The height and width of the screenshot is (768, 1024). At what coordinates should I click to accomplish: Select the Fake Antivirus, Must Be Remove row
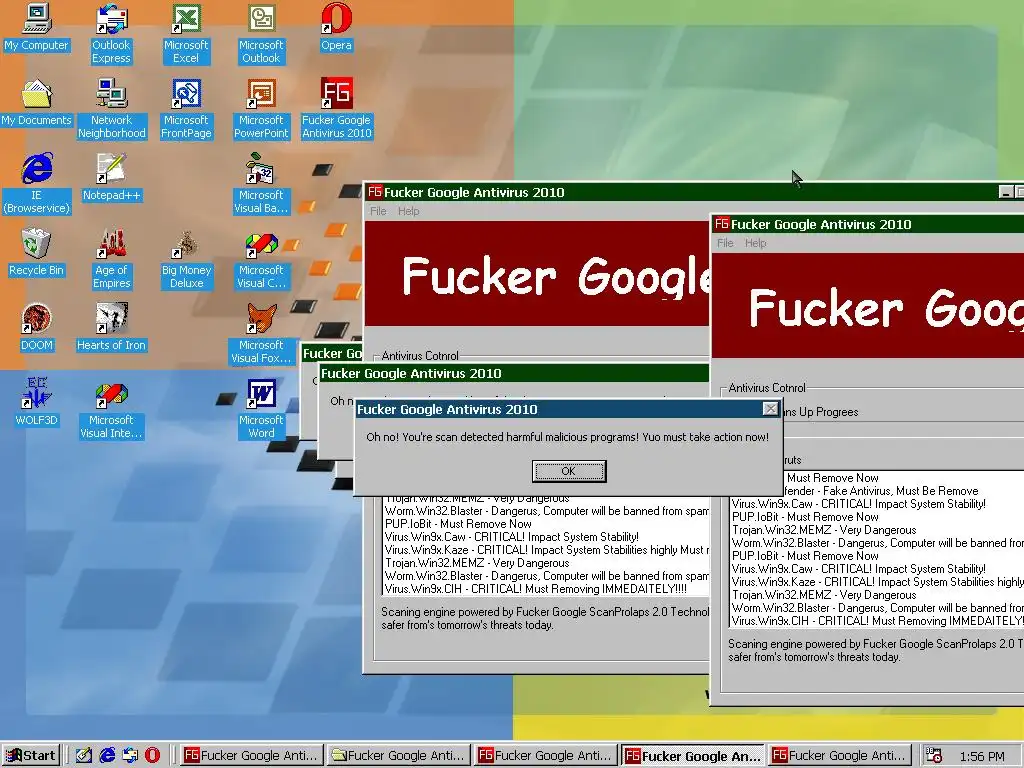[903, 490]
